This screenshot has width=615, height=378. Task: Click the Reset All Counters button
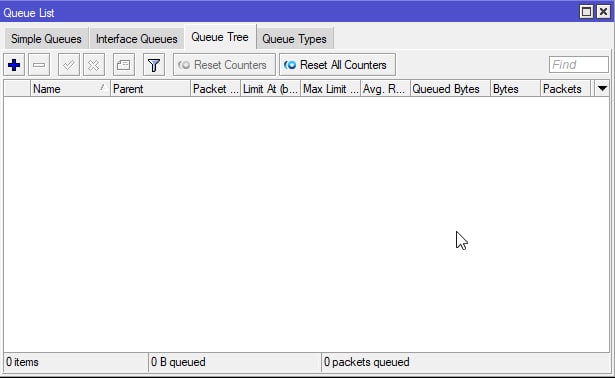click(x=337, y=65)
